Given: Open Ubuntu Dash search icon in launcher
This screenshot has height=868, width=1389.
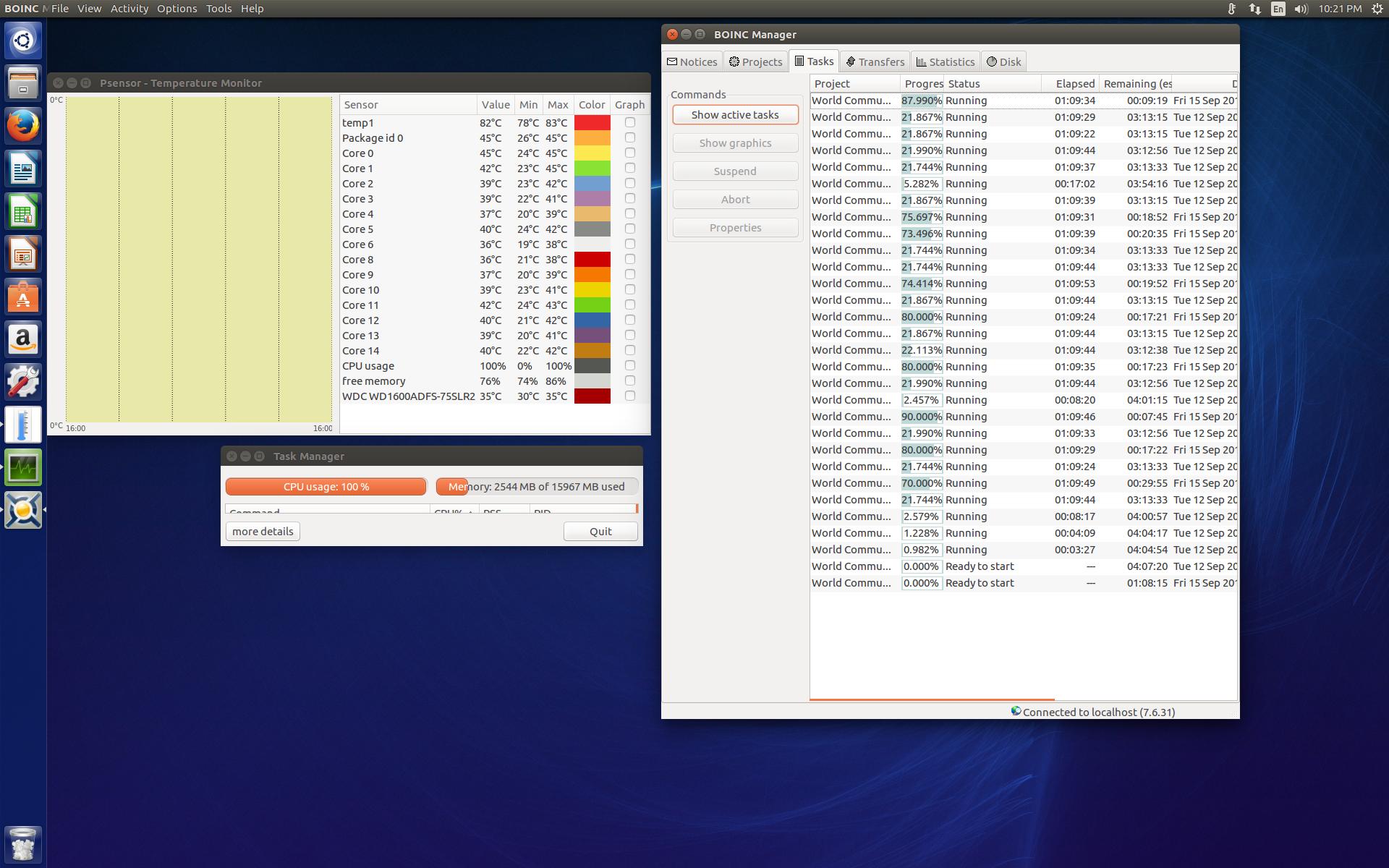Looking at the screenshot, I should (23, 40).
